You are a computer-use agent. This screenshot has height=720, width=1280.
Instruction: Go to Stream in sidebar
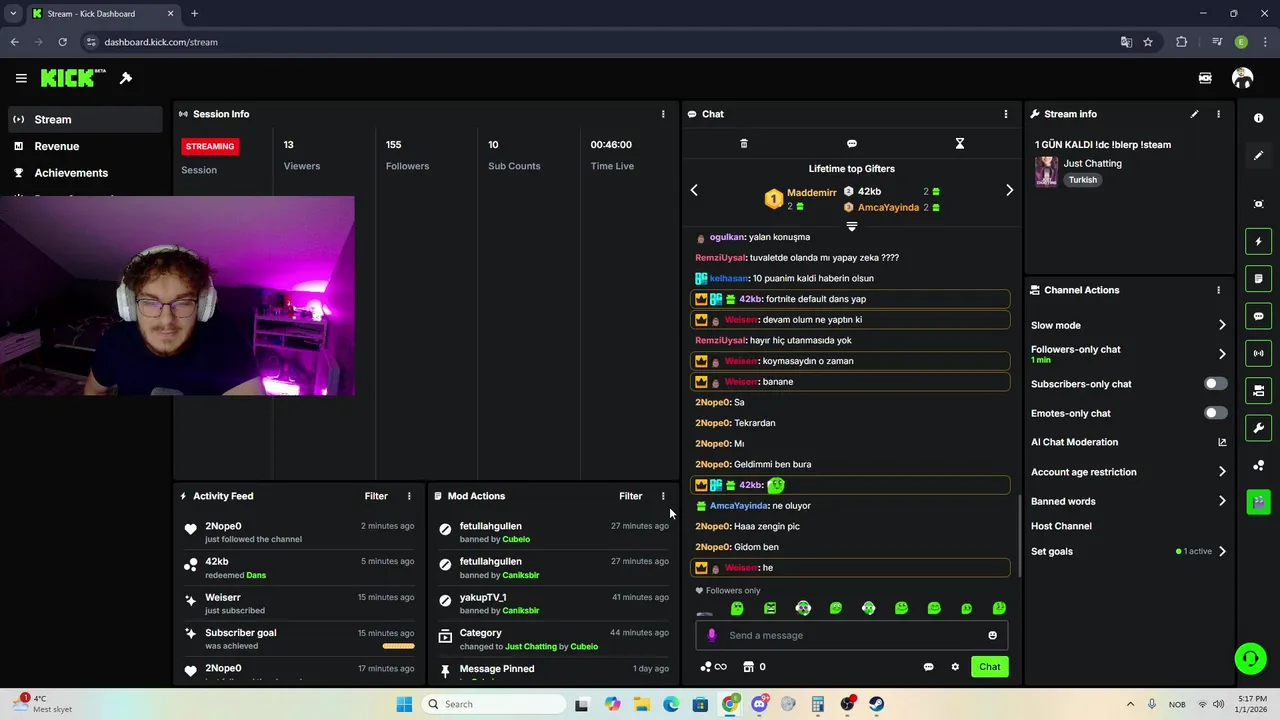coord(85,119)
